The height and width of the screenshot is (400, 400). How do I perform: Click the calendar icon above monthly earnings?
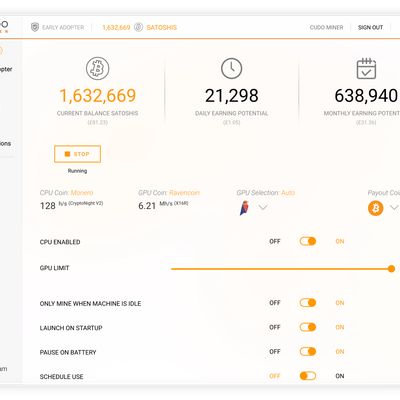tap(366, 68)
